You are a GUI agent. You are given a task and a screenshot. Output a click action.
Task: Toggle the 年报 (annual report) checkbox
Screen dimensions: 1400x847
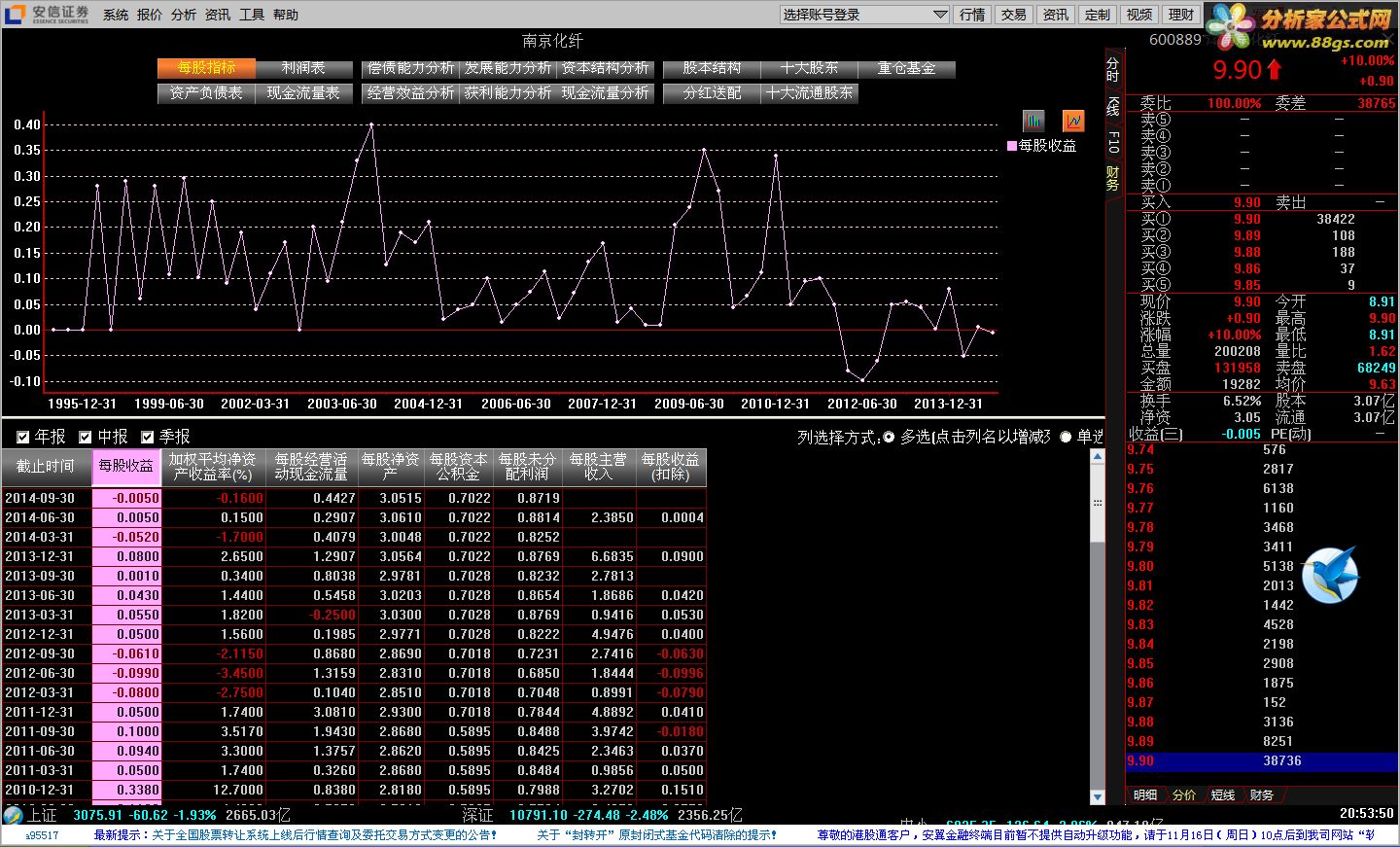tap(23, 438)
